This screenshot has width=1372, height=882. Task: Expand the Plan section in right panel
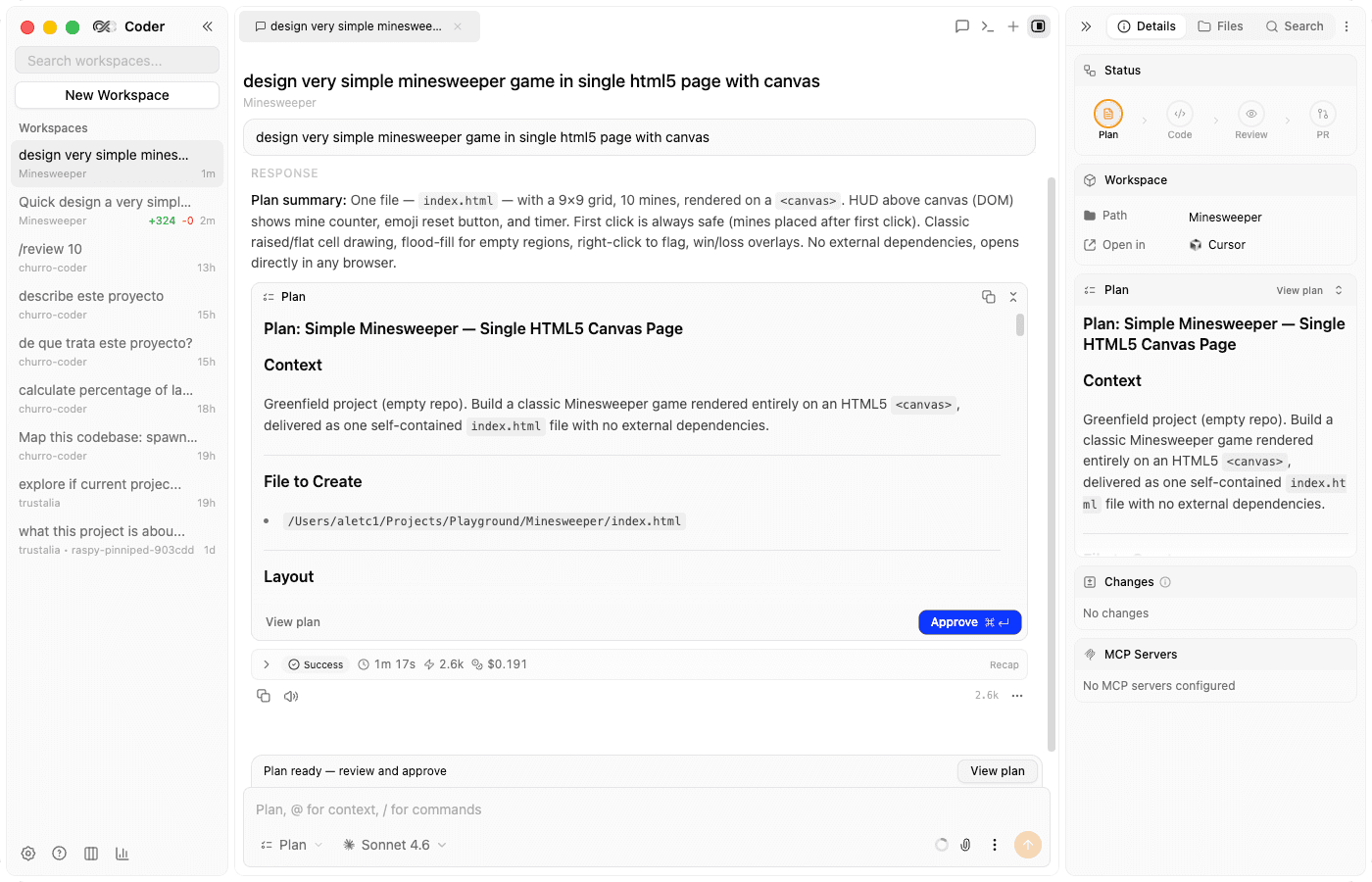point(1339,290)
